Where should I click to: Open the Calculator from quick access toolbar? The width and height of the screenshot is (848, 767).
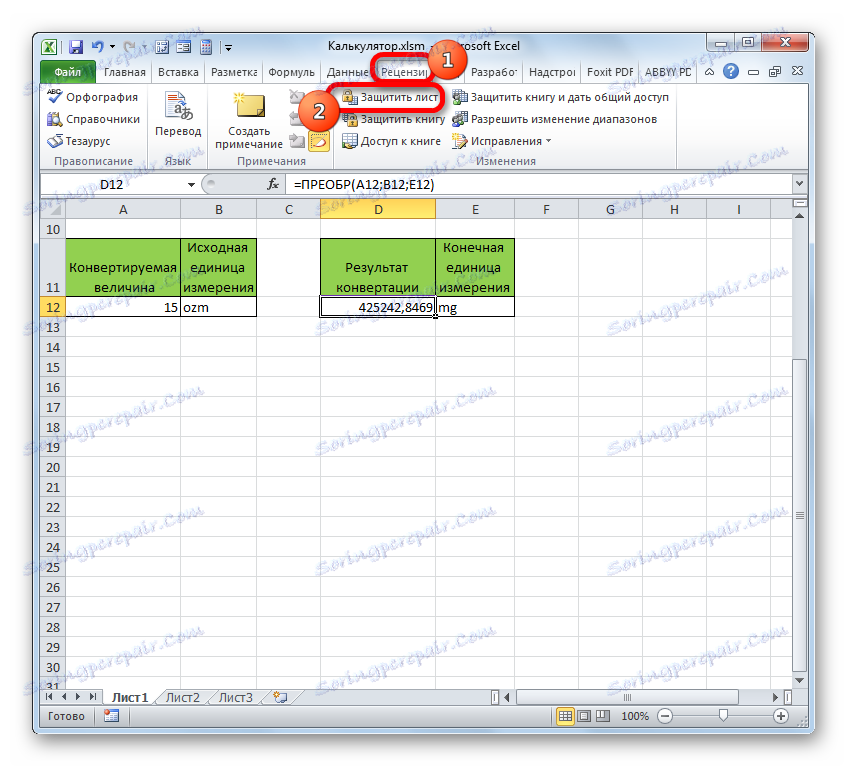click(x=206, y=47)
